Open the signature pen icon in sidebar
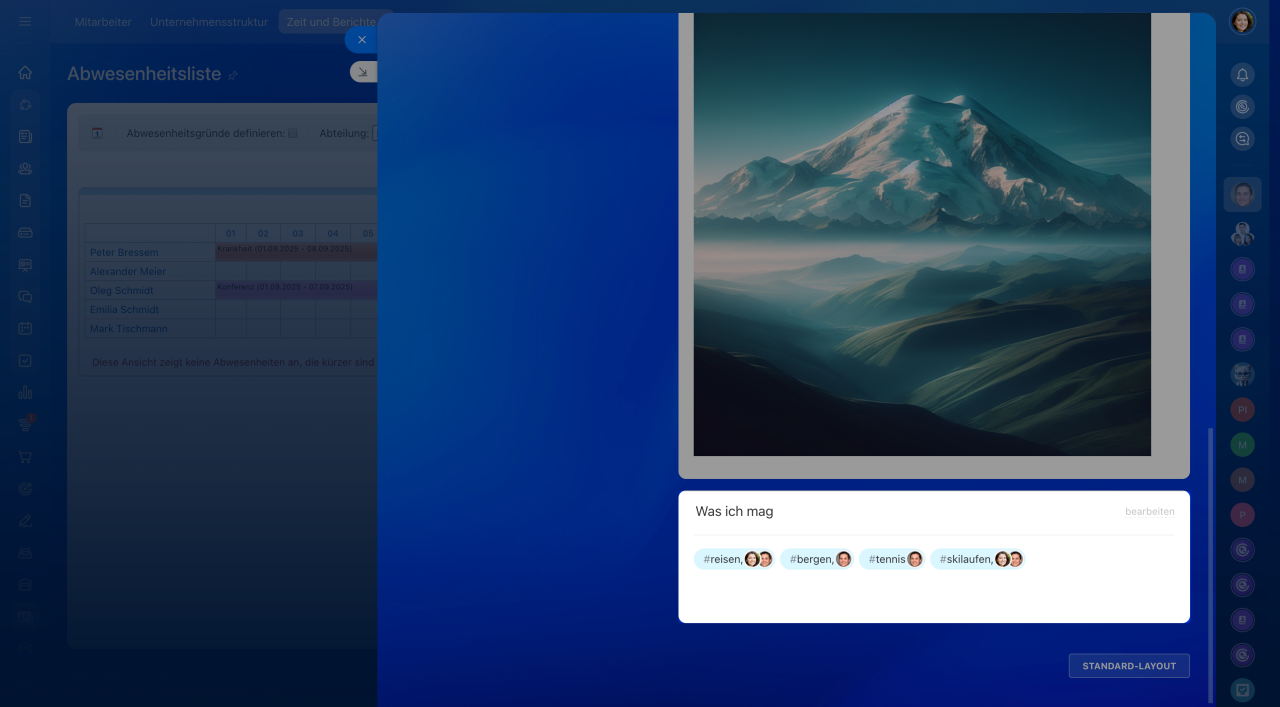This screenshot has width=1280, height=707. click(25, 520)
